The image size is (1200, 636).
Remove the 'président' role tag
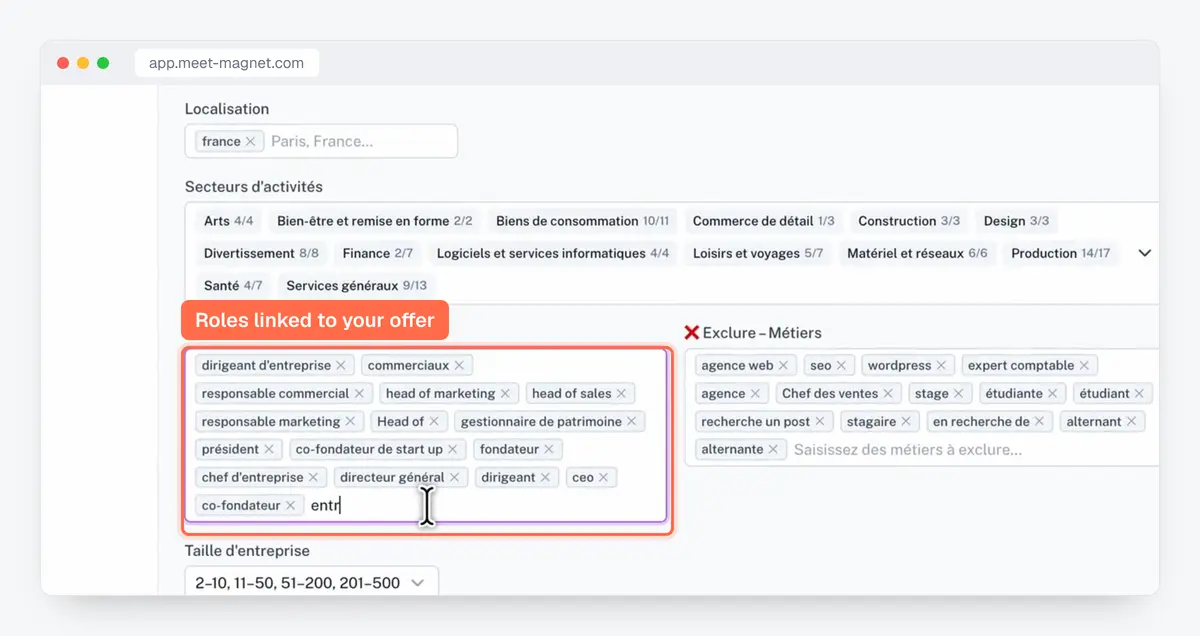[269, 450]
